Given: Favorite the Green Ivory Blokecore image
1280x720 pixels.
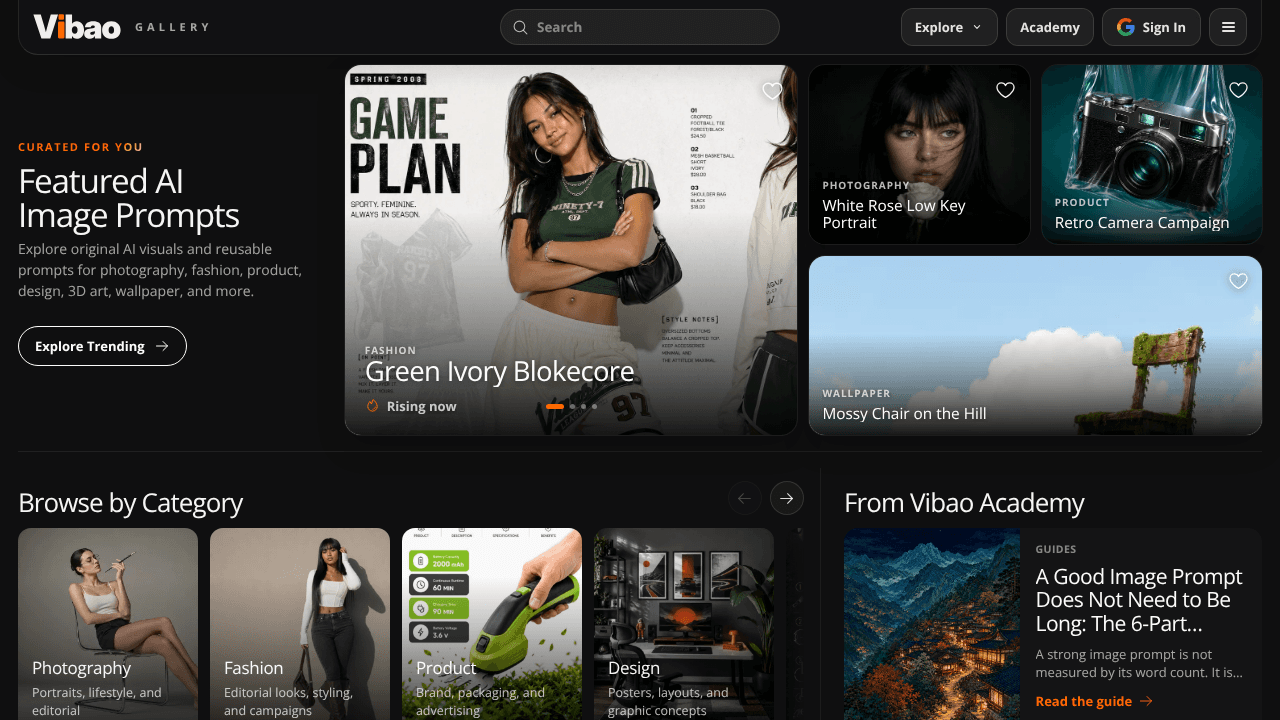Looking at the screenshot, I should click(x=772, y=91).
